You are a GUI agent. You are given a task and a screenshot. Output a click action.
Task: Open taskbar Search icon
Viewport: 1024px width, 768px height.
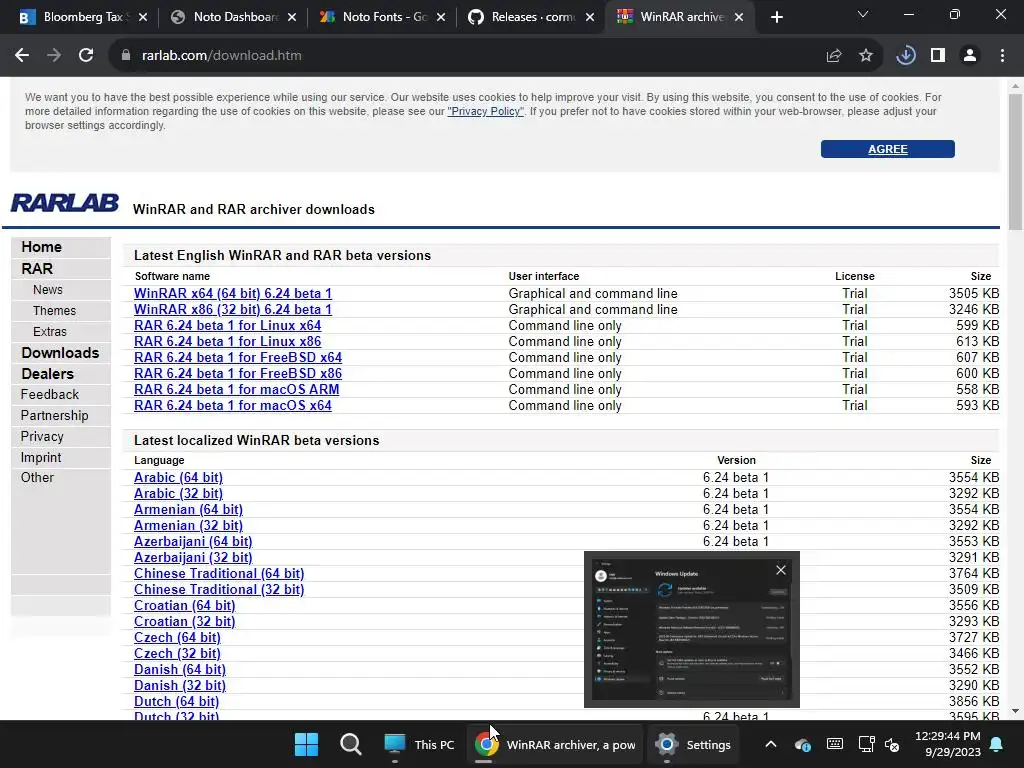coord(351,744)
